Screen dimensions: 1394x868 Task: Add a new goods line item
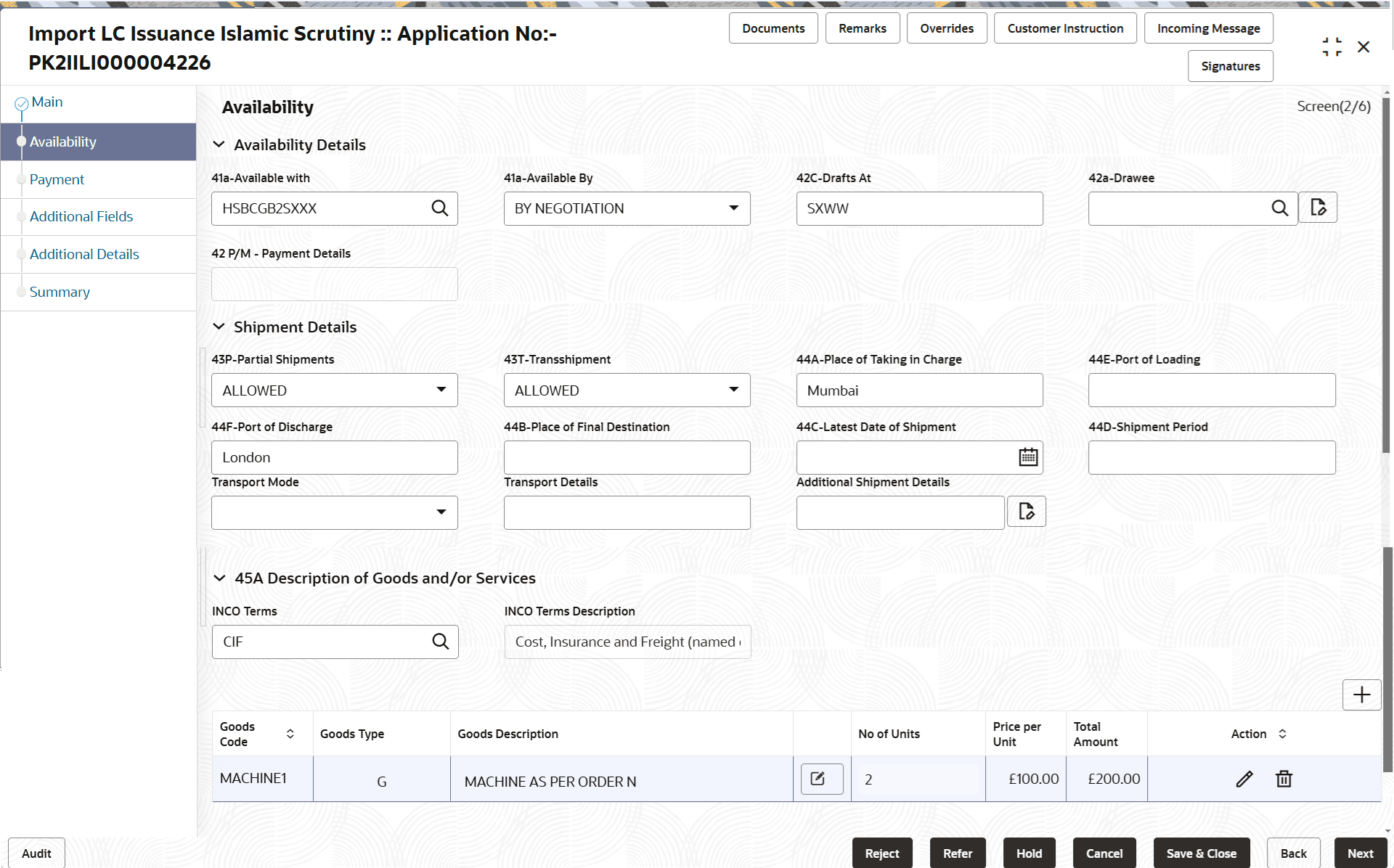click(1361, 695)
